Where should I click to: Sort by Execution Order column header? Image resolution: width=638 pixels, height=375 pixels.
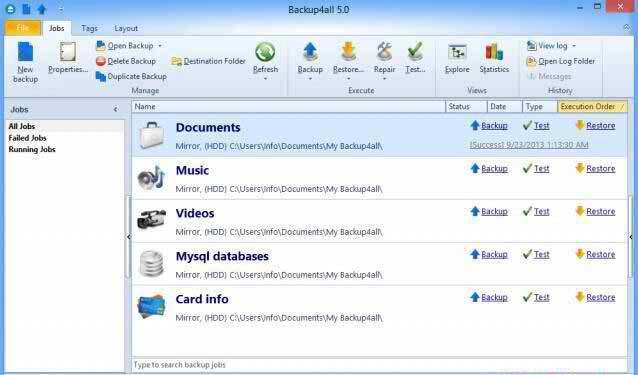[592, 107]
